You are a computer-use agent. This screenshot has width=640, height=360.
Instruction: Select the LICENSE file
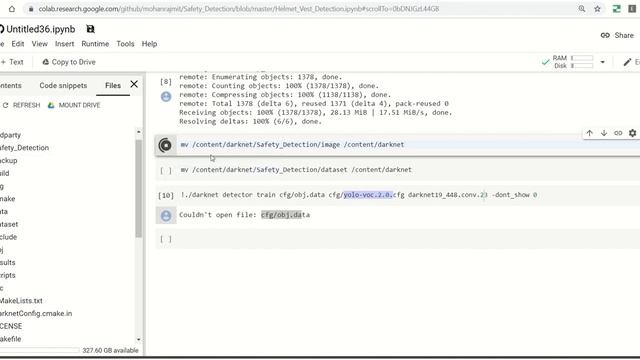[x=11, y=326]
